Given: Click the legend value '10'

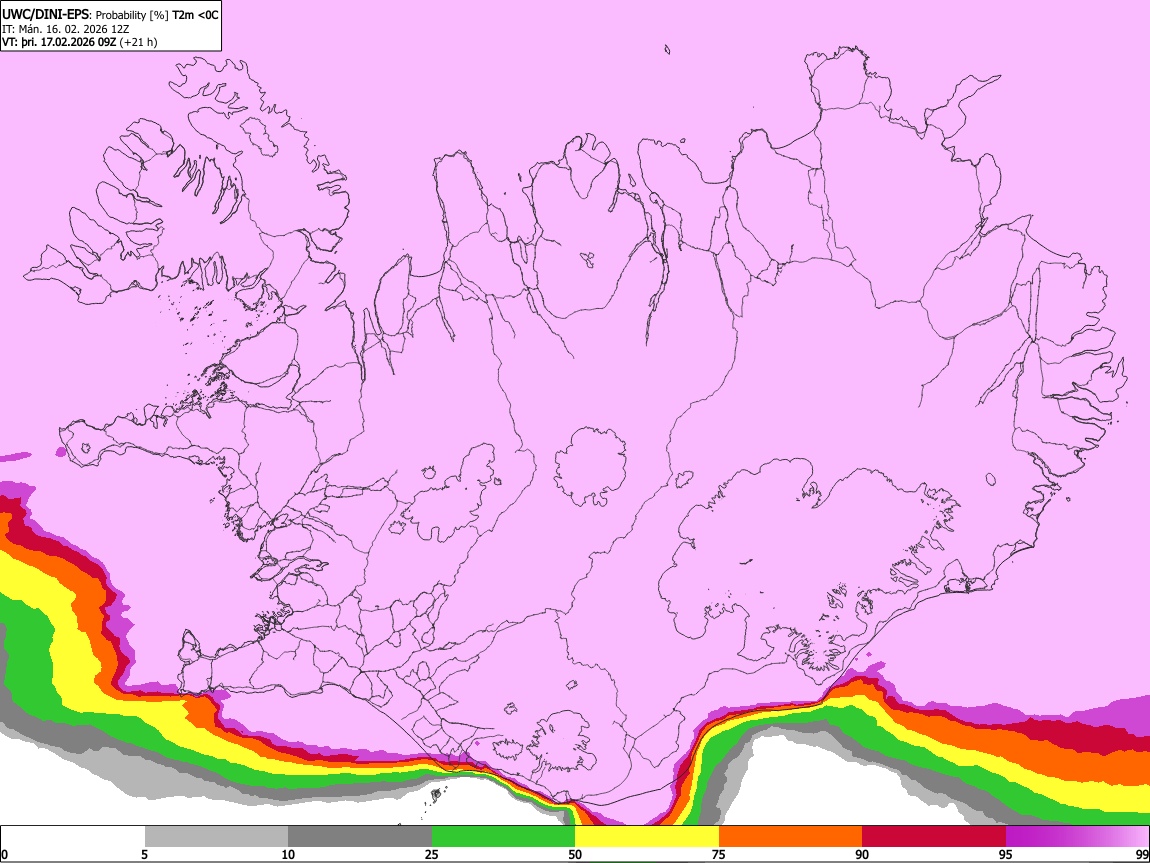Looking at the screenshot, I should point(288,855).
